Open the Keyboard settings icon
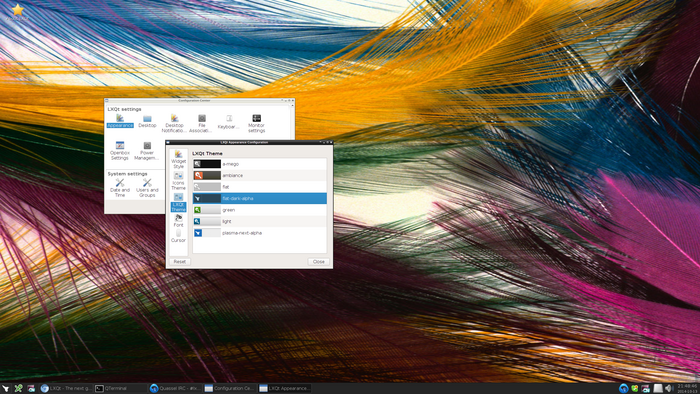Image resolution: width=700 pixels, height=394 pixels. [x=229, y=122]
